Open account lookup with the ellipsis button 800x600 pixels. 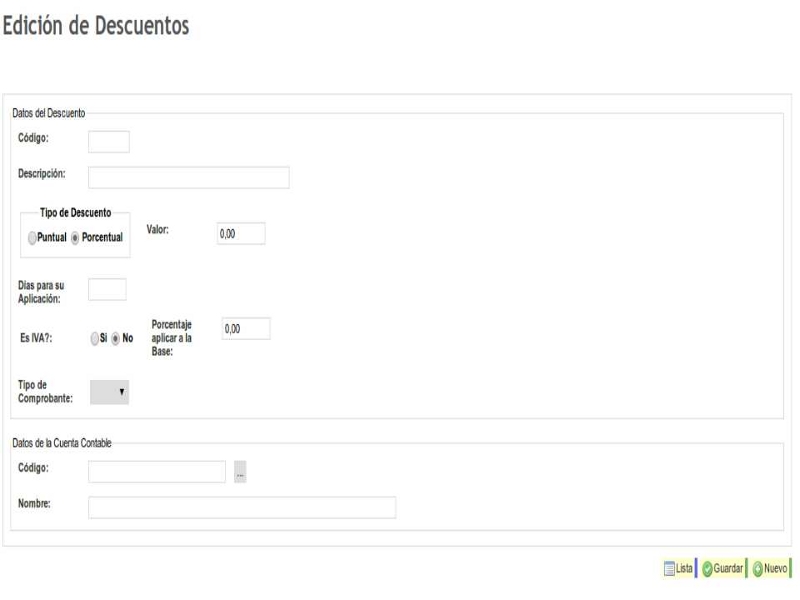pos(240,473)
